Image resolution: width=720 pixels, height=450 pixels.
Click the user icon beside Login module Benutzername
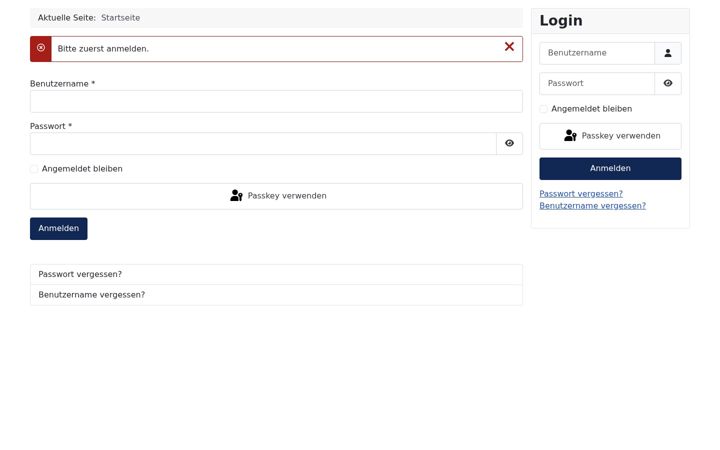pyautogui.click(x=668, y=53)
